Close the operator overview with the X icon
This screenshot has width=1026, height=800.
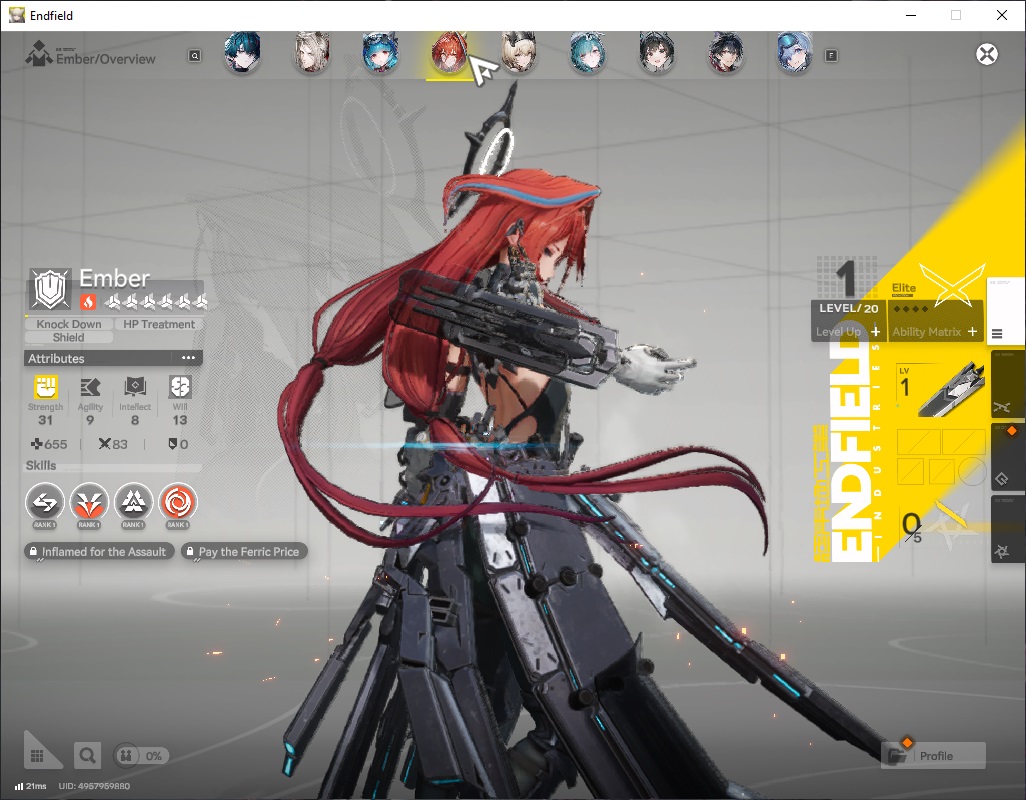(x=987, y=54)
